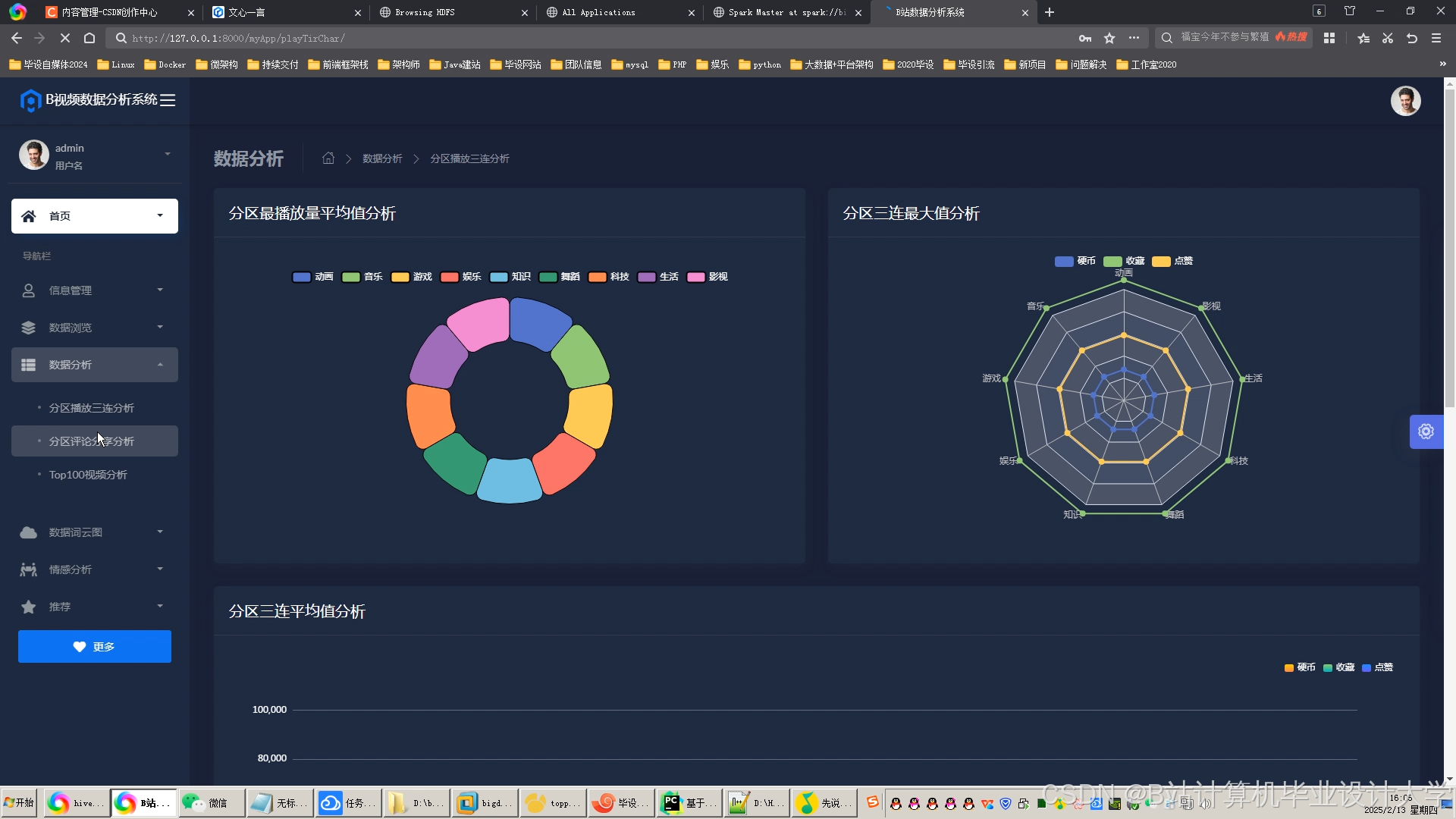Click the blue 更多 button
This screenshot has height=819, width=1456.
[x=95, y=647]
